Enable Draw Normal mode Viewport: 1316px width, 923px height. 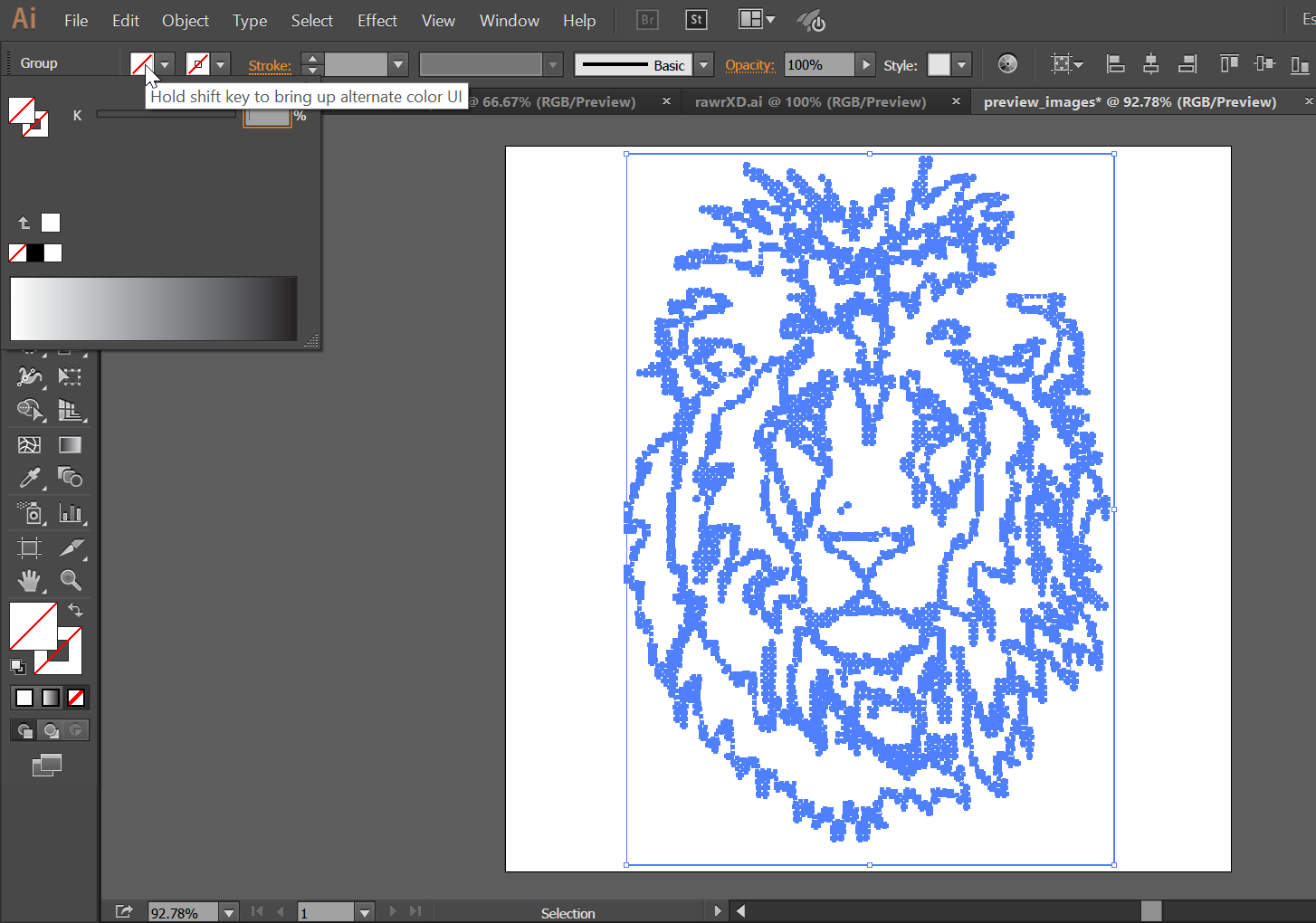pyautogui.click(x=24, y=730)
